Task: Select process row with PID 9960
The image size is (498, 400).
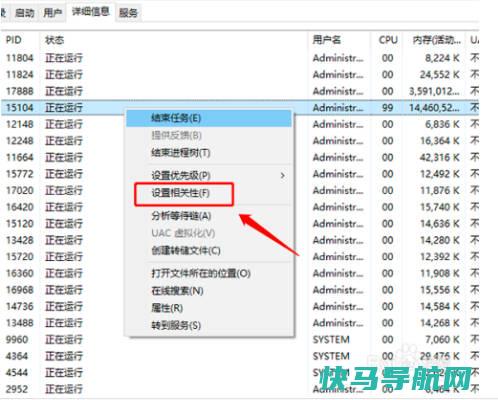Action: click(x=240, y=340)
